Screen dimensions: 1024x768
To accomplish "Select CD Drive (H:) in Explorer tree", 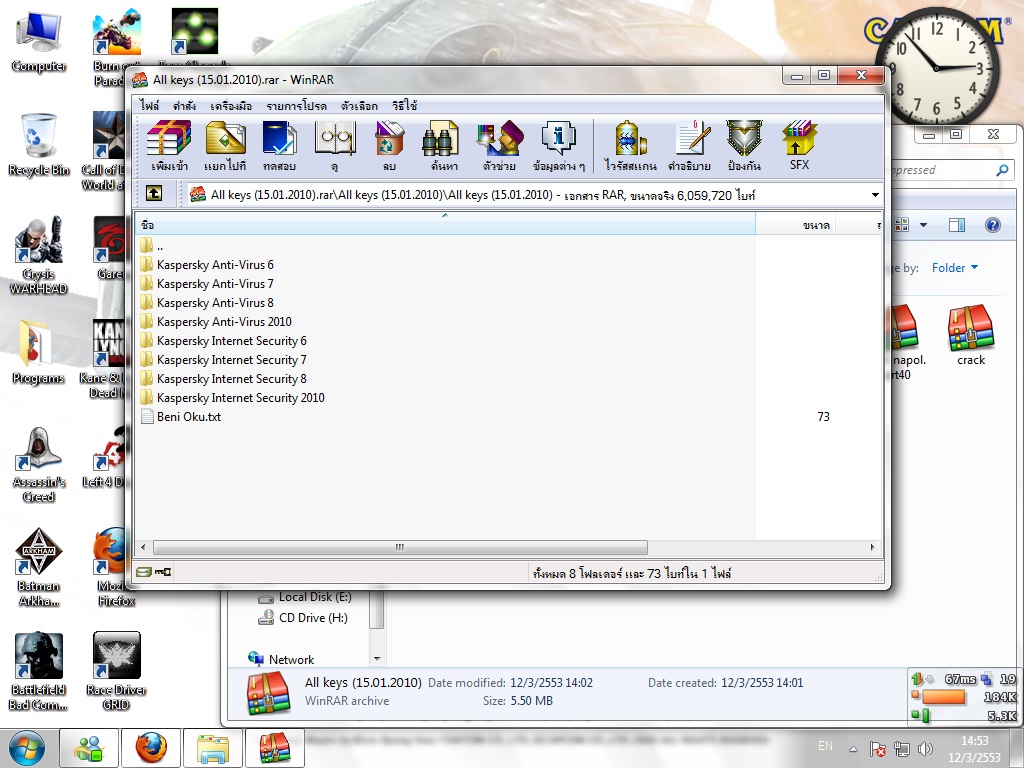I will (303, 618).
